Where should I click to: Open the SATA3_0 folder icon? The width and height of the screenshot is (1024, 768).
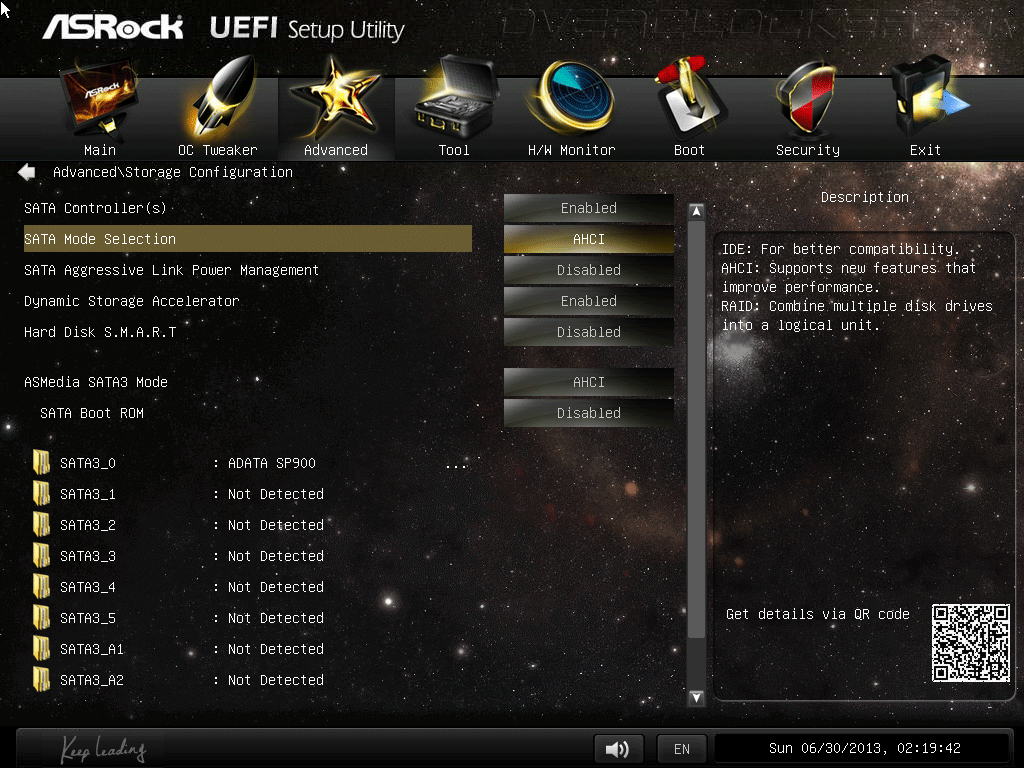click(41, 462)
